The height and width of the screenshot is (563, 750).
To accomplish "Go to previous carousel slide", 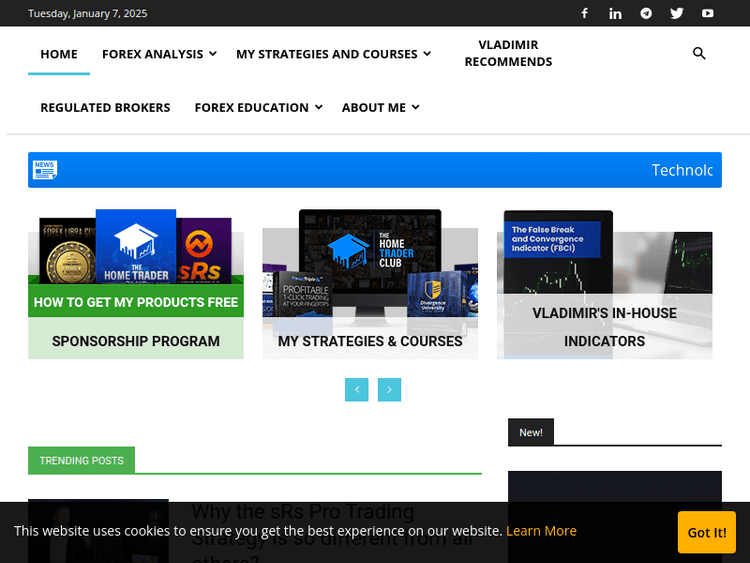I will (x=357, y=389).
